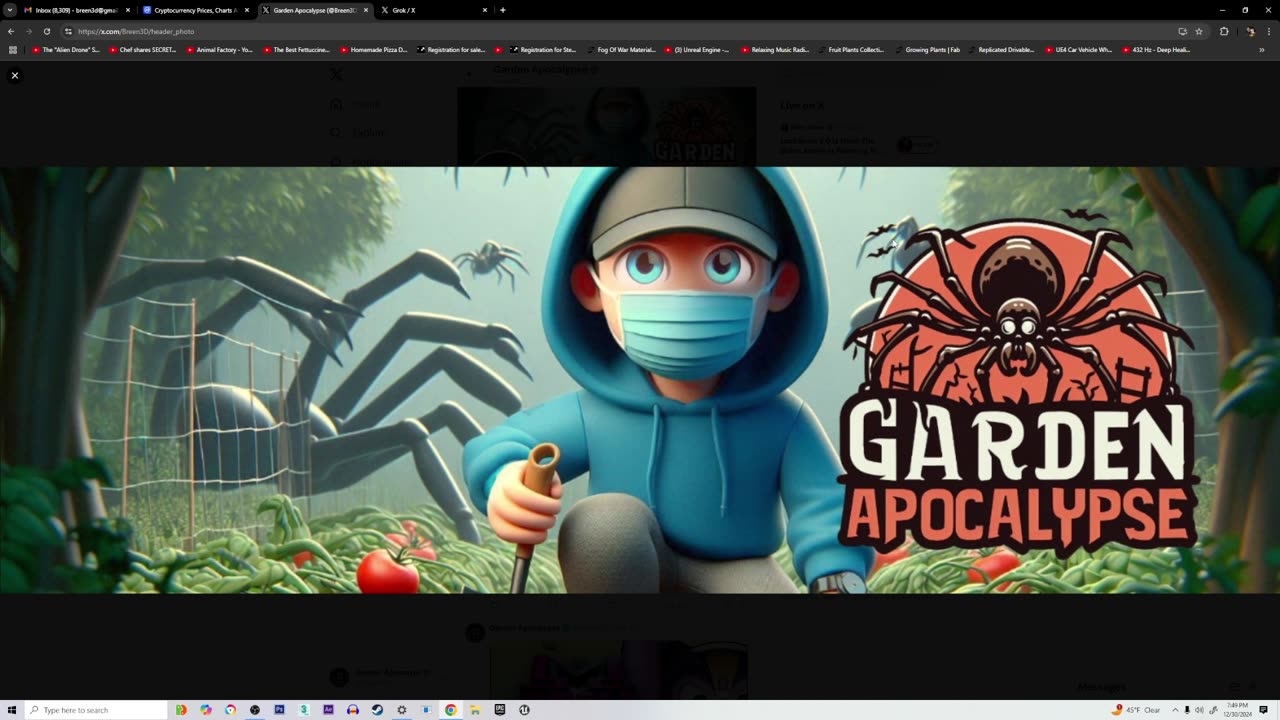The width and height of the screenshot is (1280, 720).
Task: Open the Relaxing Music Radio bookmark
Action: [775, 49]
